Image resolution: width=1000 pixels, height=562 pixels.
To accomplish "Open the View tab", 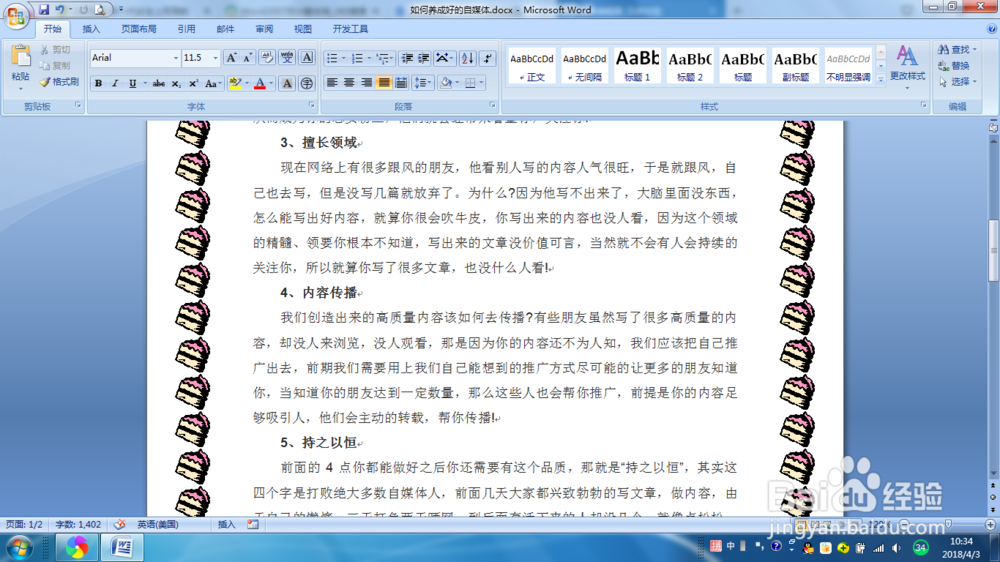I will [303, 29].
